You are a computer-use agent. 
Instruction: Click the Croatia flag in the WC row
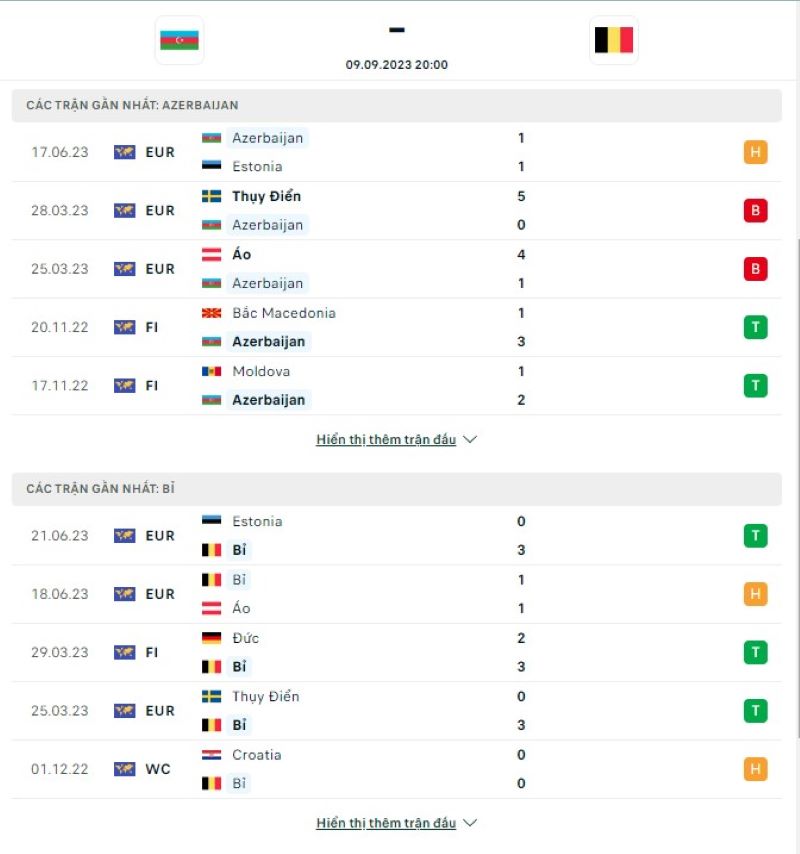212,755
